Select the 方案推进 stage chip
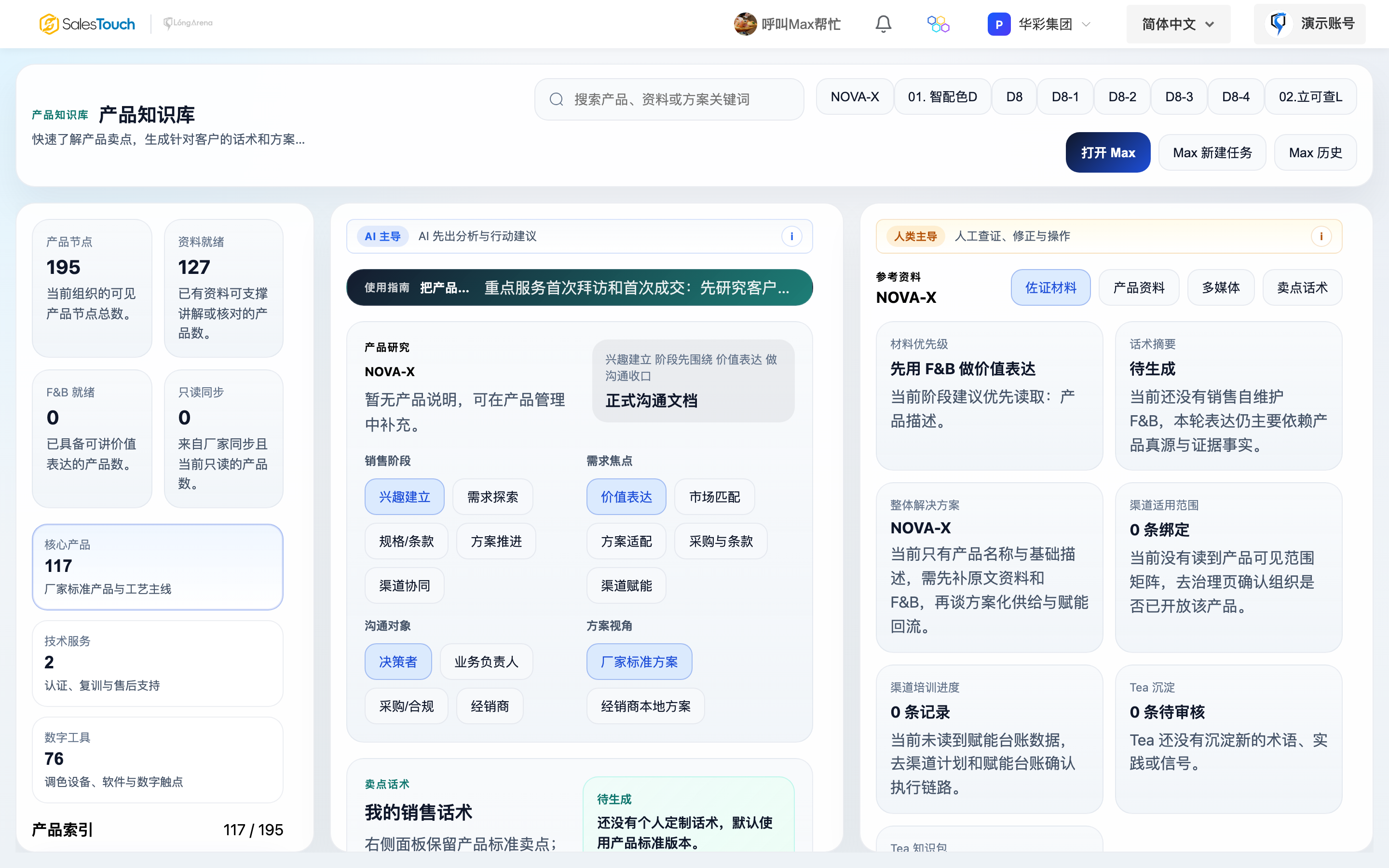This screenshot has width=1389, height=868. click(x=496, y=541)
